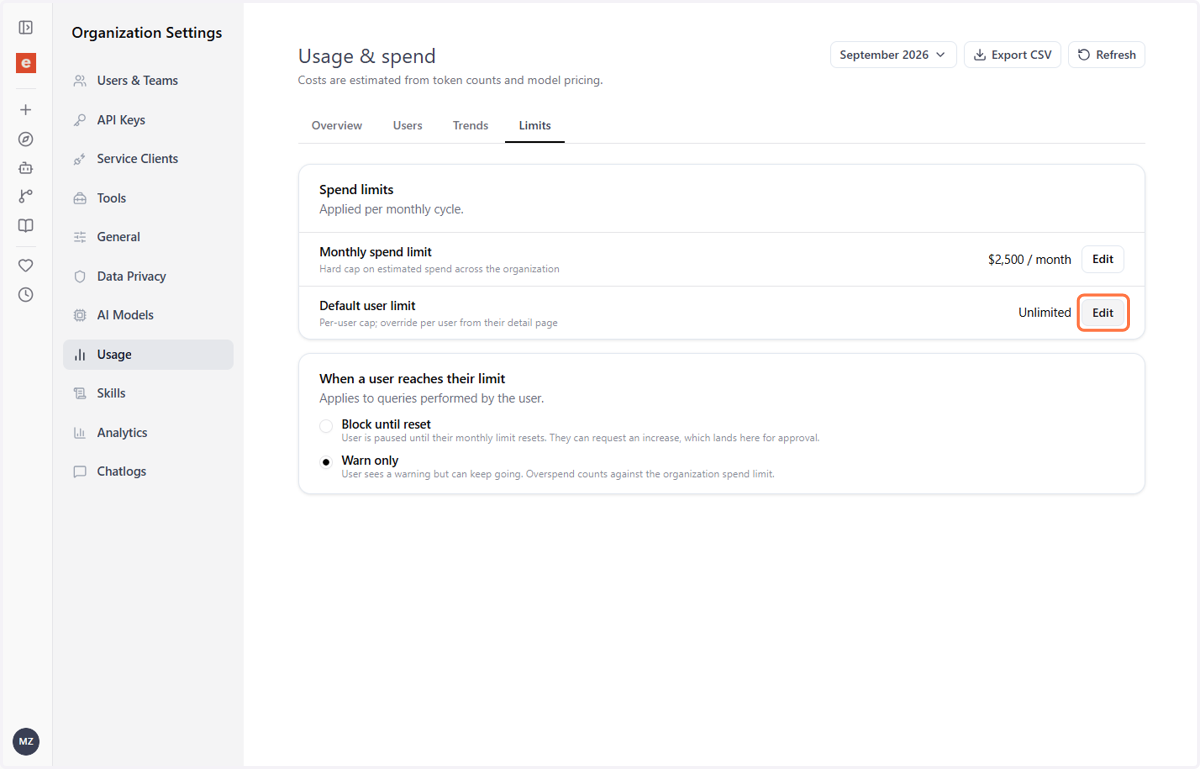Image resolution: width=1200 pixels, height=769 pixels.
Task: Click the plus new item icon
Action: (x=26, y=110)
